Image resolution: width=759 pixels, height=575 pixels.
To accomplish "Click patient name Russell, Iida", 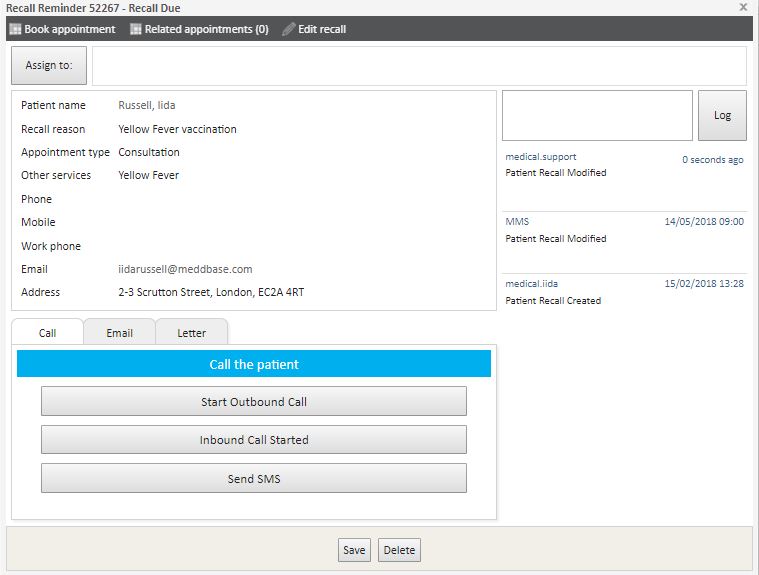I will (147, 106).
